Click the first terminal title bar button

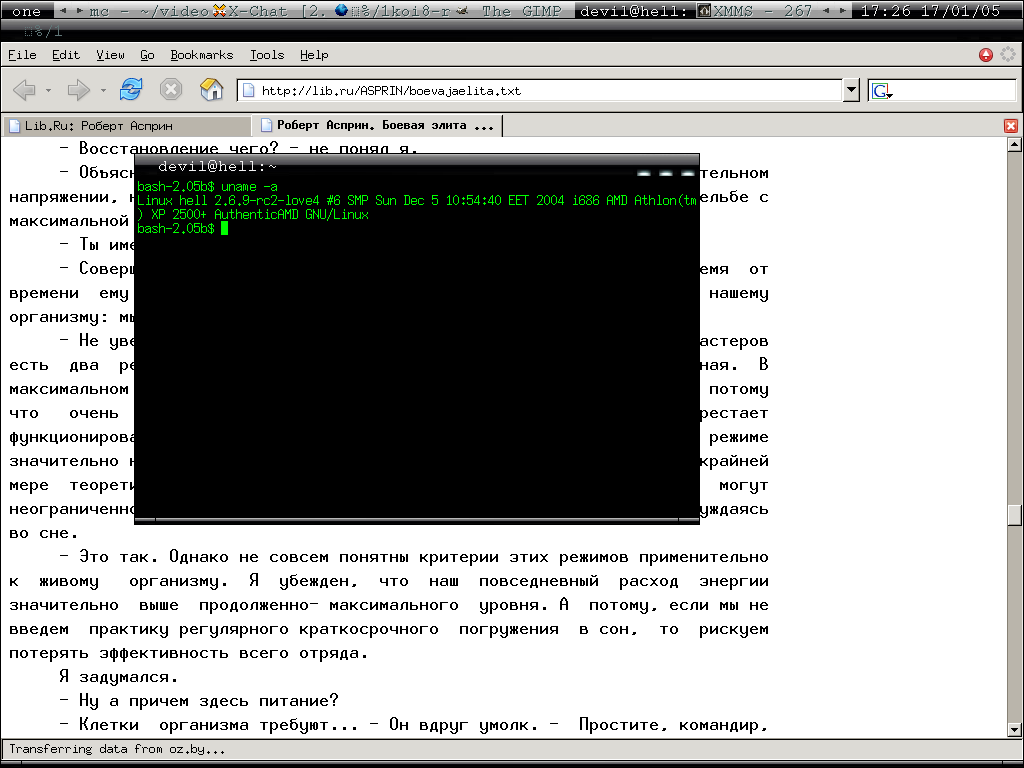[x=644, y=174]
